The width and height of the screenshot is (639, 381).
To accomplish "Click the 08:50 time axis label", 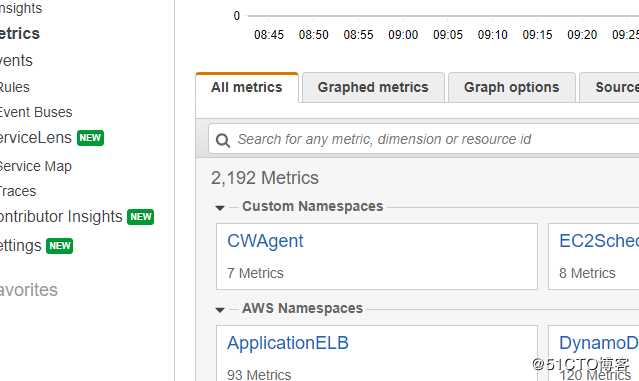I will point(313,35).
